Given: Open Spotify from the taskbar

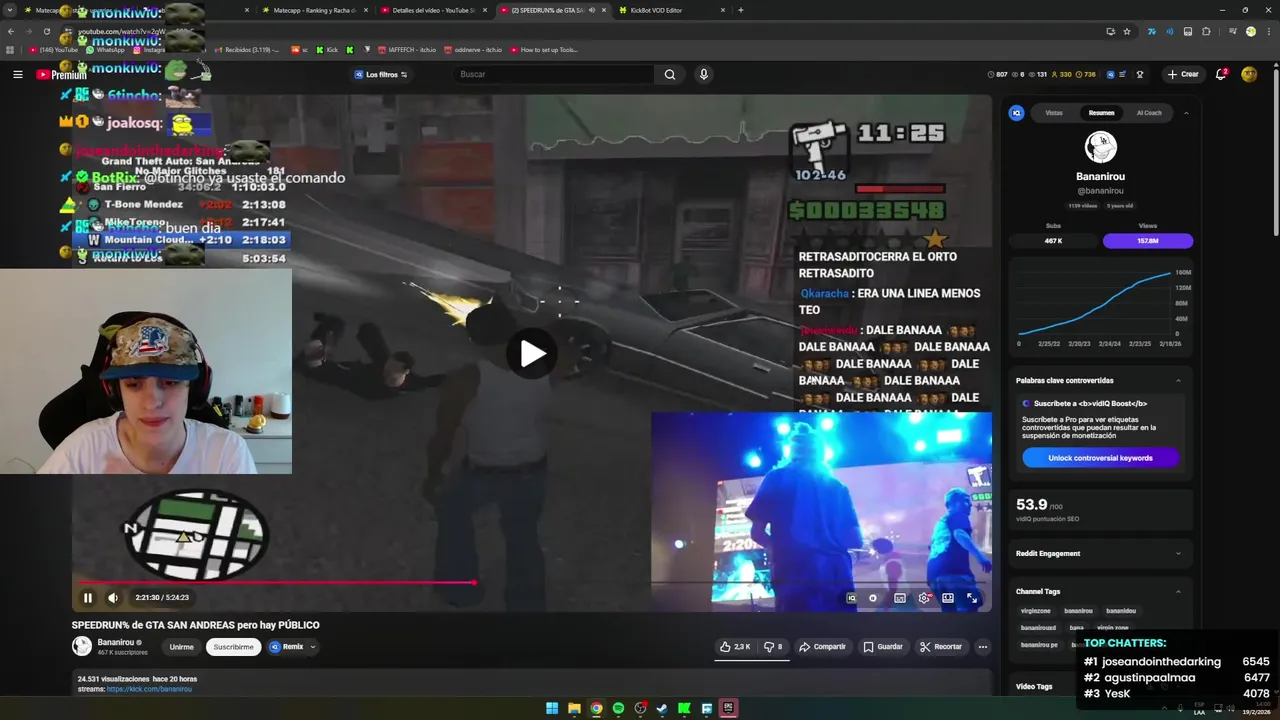Looking at the screenshot, I should point(618,708).
